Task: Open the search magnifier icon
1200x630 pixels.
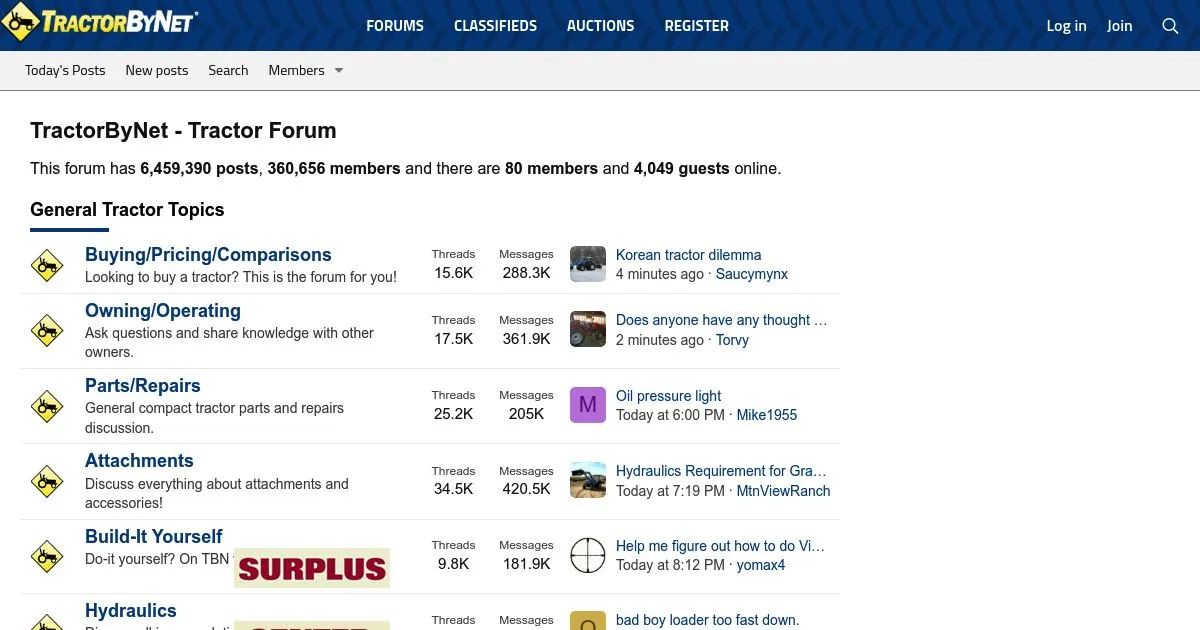Action: [1170, 26]
